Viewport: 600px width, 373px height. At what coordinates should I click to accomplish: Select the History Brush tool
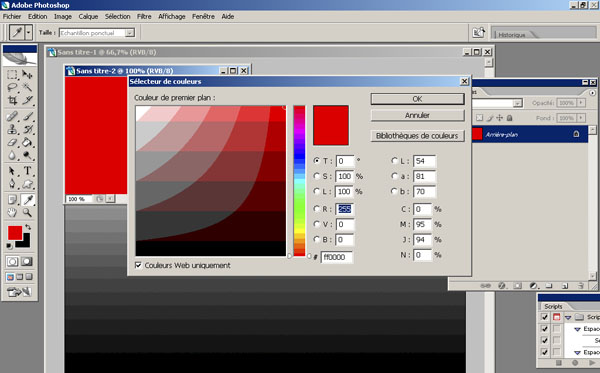[27, 130]
